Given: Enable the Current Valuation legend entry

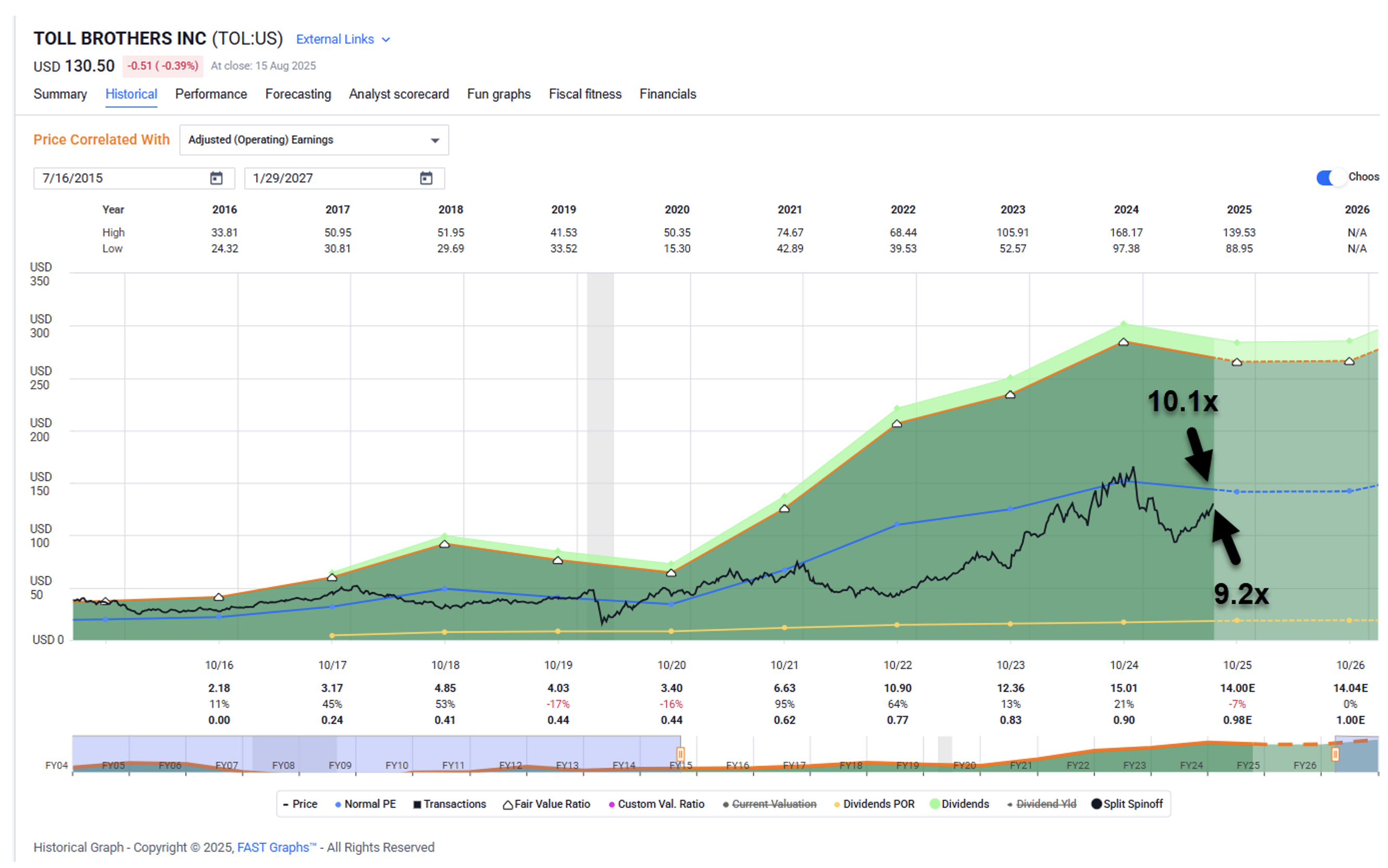Looking at the screenshot, I should 769,803.
